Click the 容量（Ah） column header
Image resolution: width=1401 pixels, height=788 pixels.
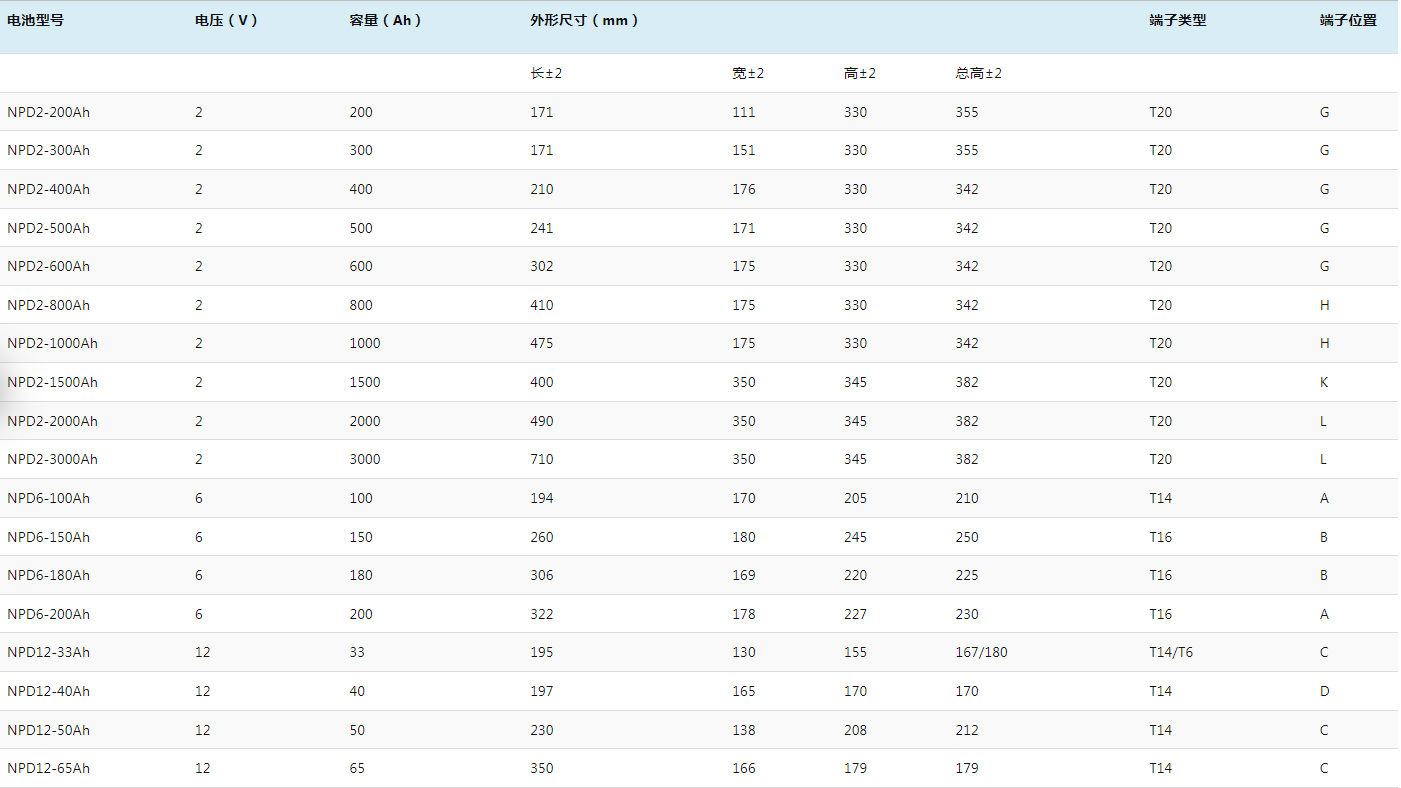click(385, 20)
